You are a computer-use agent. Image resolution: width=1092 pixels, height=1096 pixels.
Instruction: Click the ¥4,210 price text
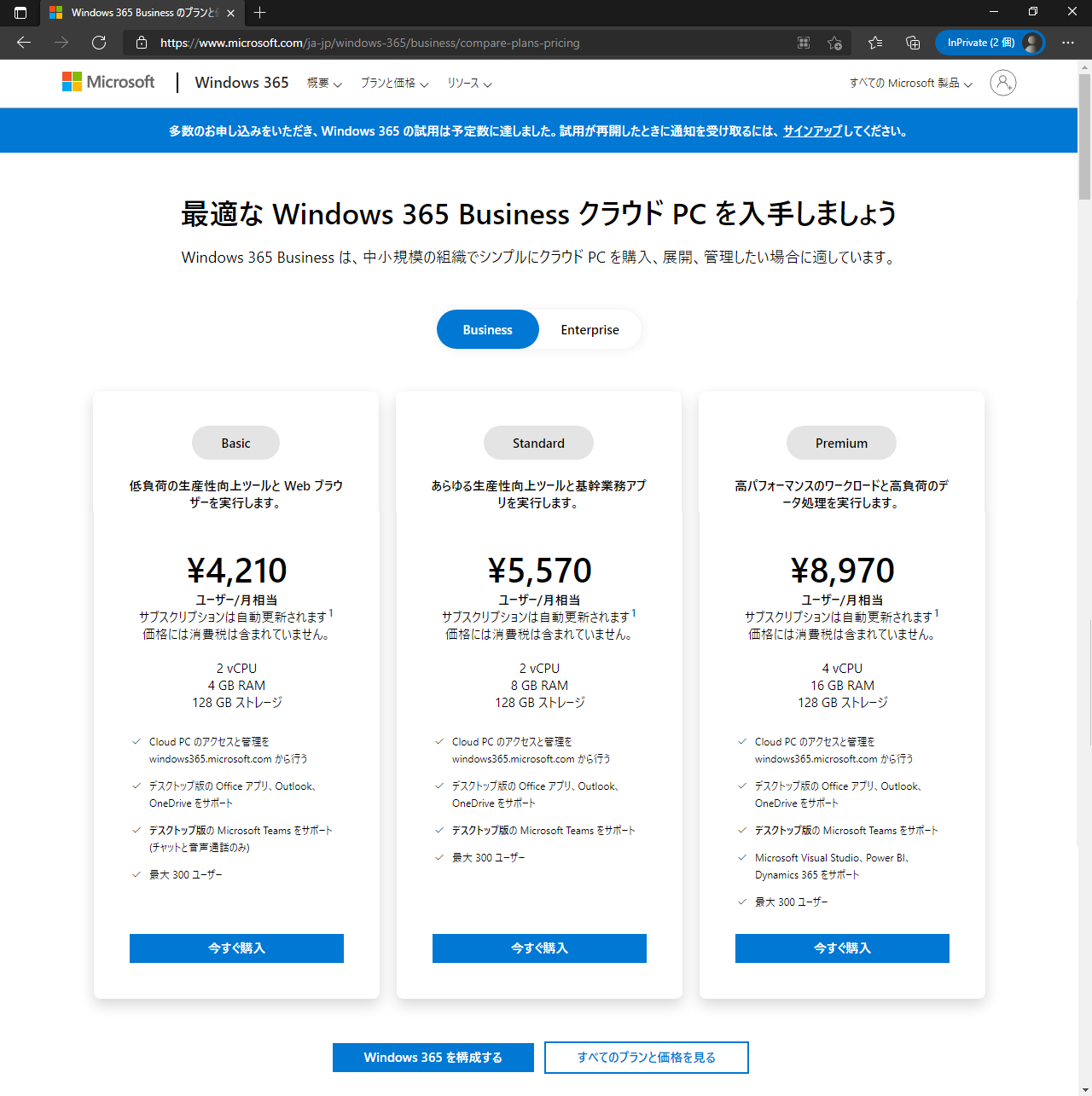coord(237,571)
